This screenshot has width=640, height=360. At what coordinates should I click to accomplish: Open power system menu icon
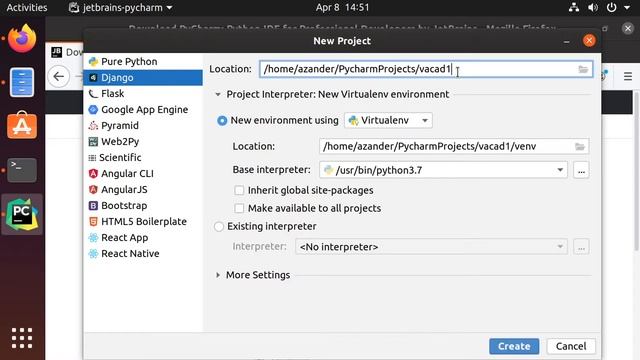click(x=611, y=7)
